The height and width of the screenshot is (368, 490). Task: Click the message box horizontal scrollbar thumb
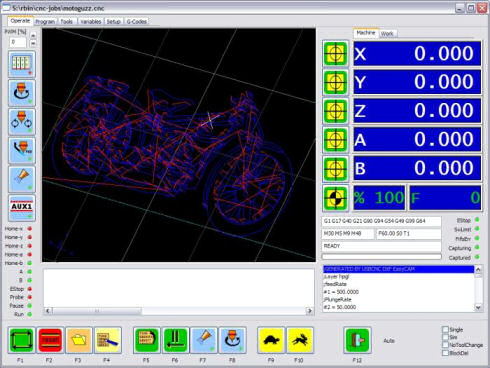(x=97, y=311)
